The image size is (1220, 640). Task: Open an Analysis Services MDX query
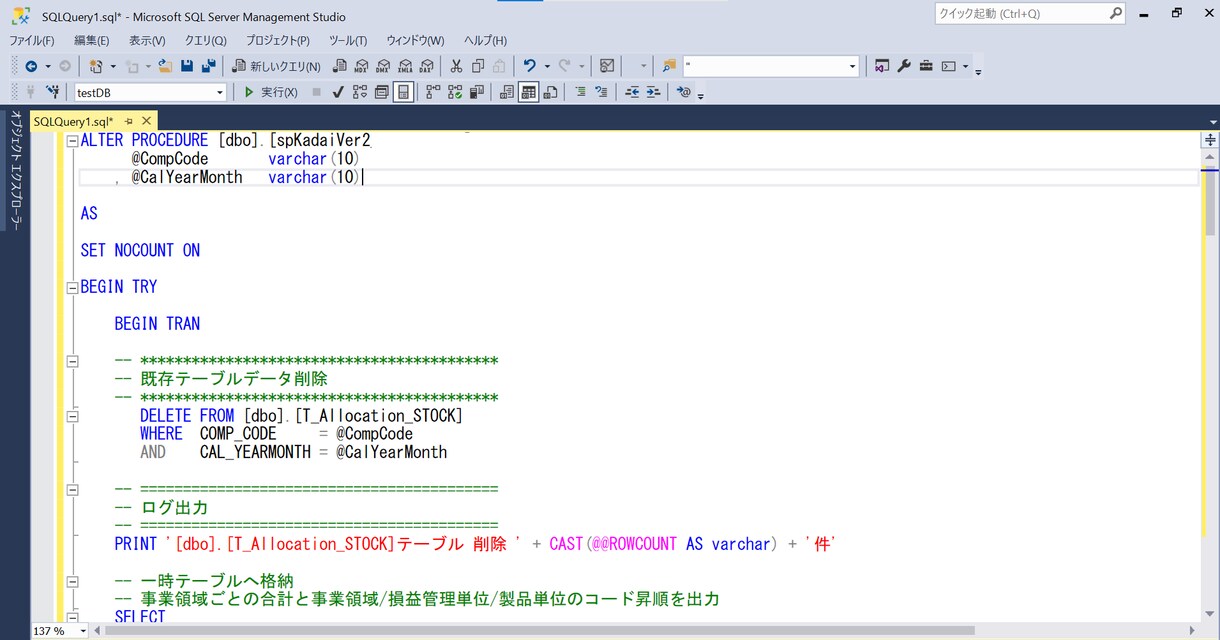361,66
